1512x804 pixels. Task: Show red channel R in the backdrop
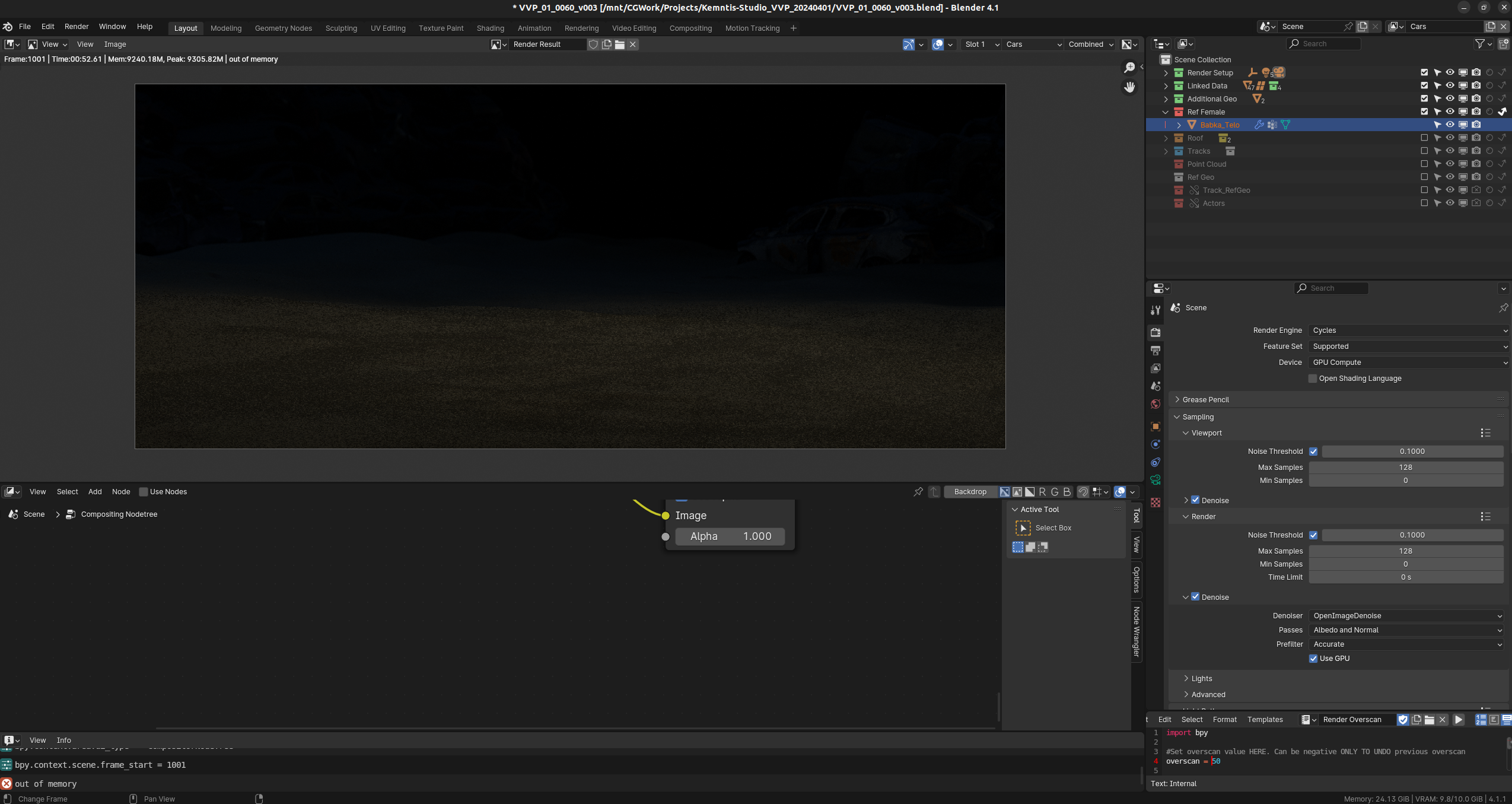point(1042,491)
